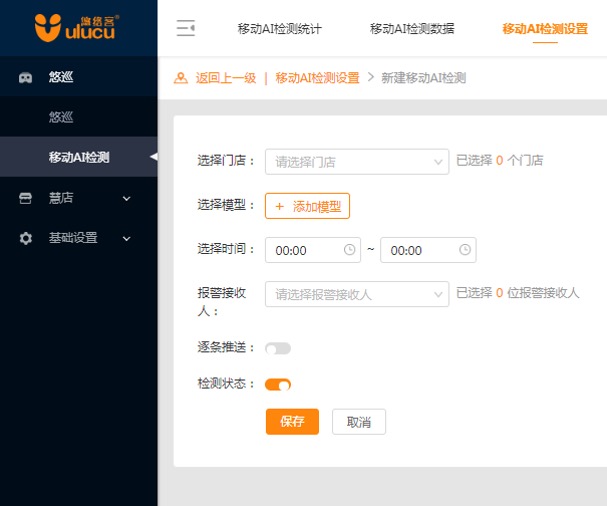Click the clock icon in start time field
This screenshot has width=607, height=506.
coord(350,250)
